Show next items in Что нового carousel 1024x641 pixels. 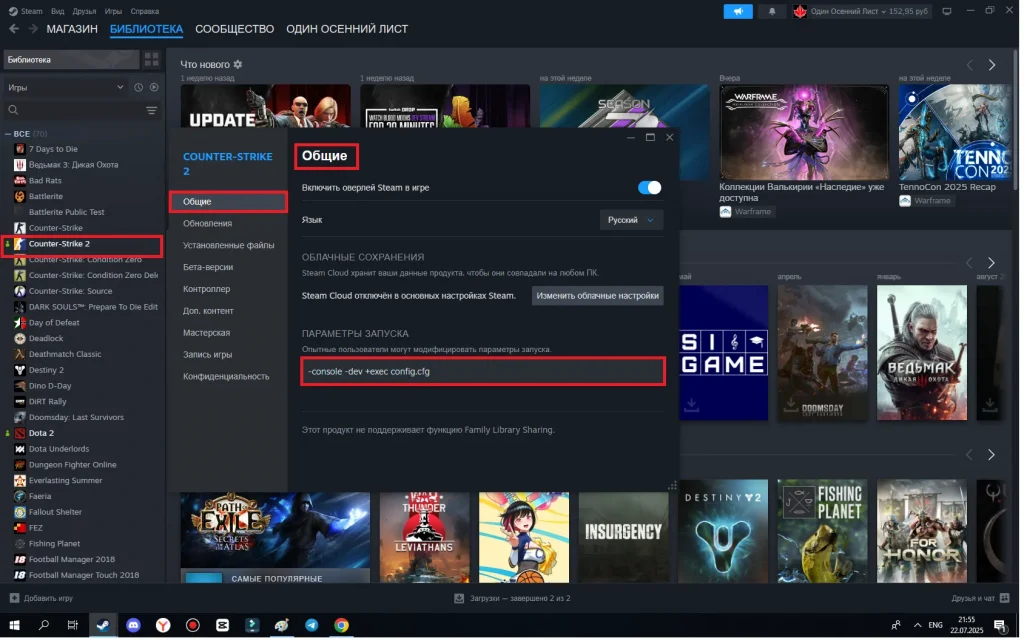pyautogui.click(x=991, y=65)
